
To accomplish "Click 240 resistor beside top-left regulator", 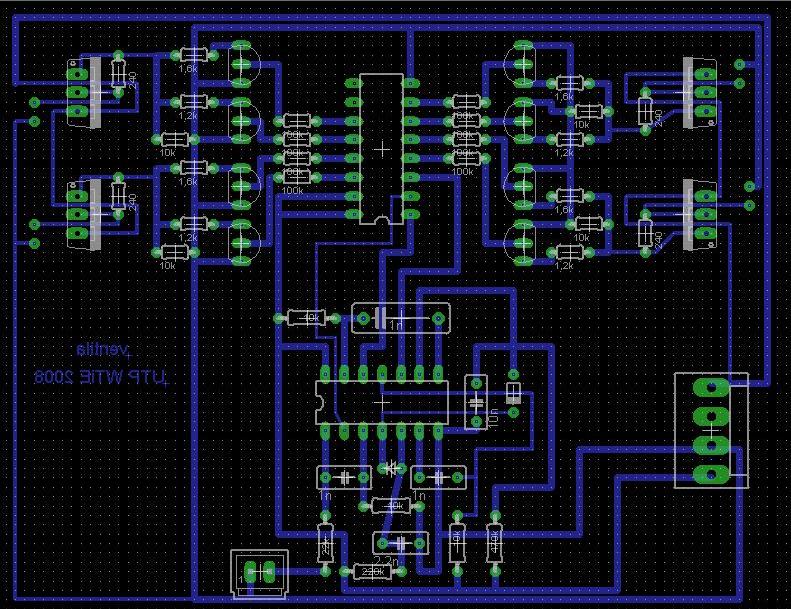I will pyautogui.click(x=118, y=74).
